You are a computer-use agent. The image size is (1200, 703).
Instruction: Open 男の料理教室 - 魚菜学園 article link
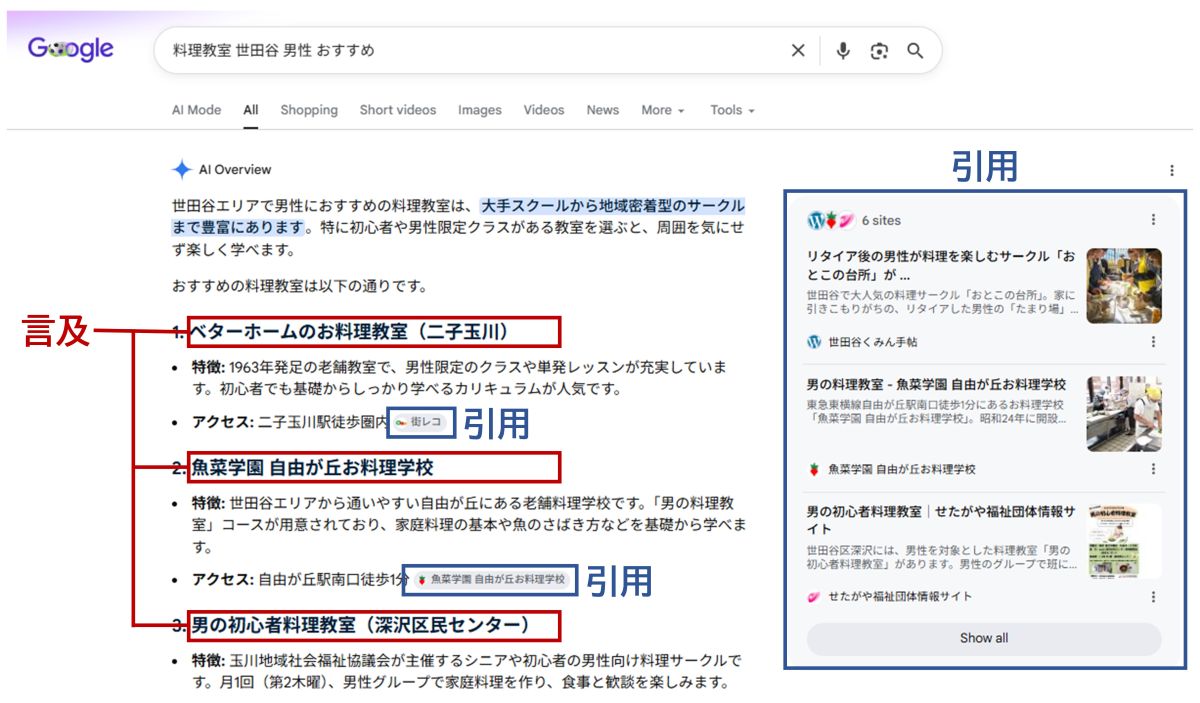(936, 384)
